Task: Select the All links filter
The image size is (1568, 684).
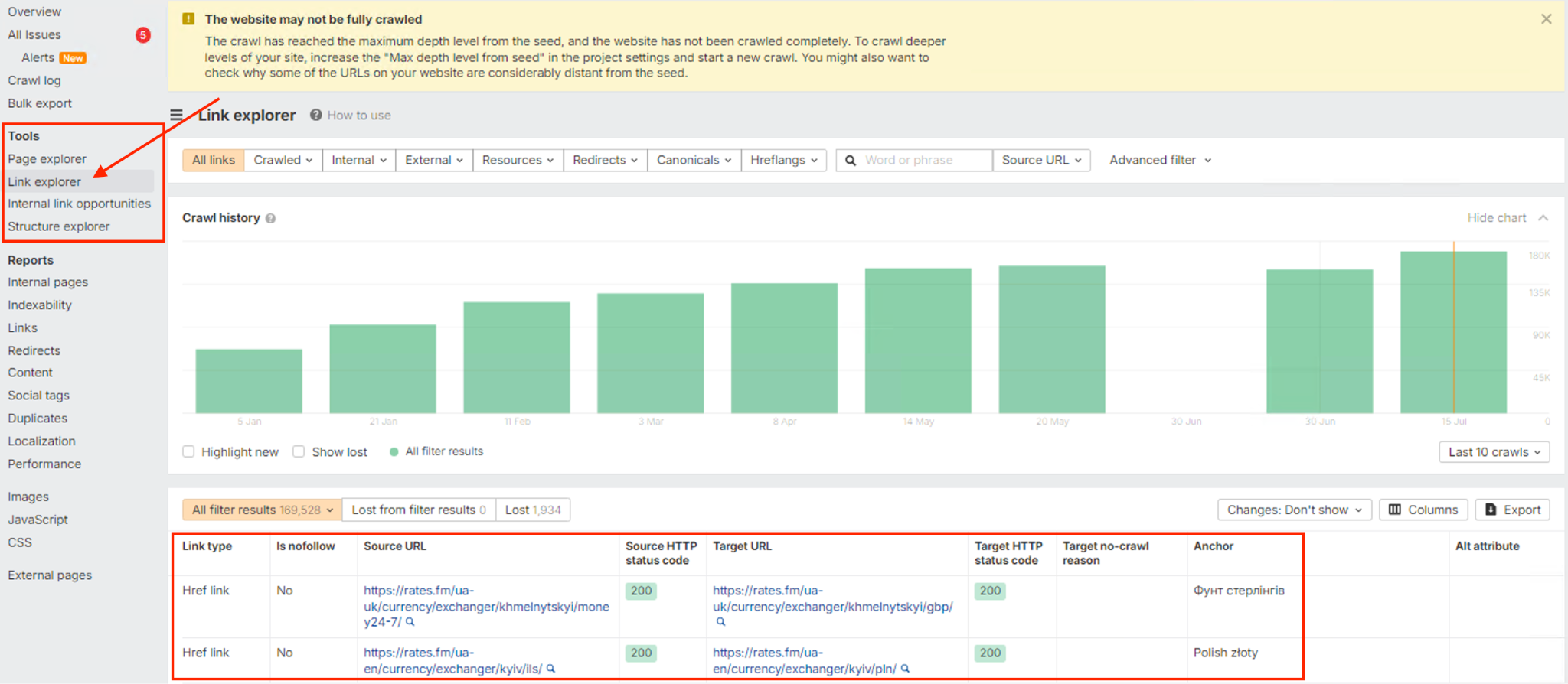Action: (214, 160)
